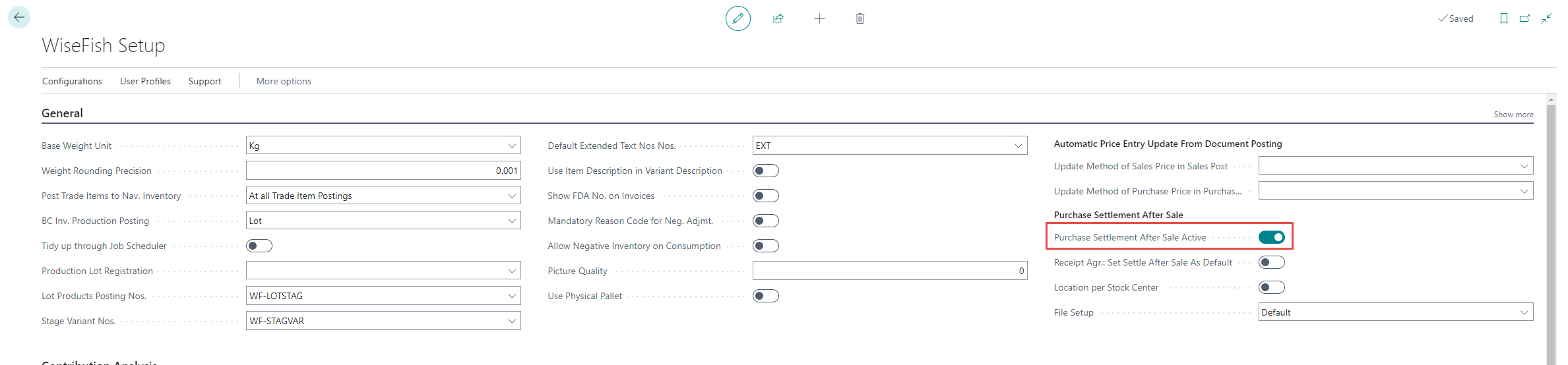
Task: Open the Configurations menu
Action: pos(72,81)
